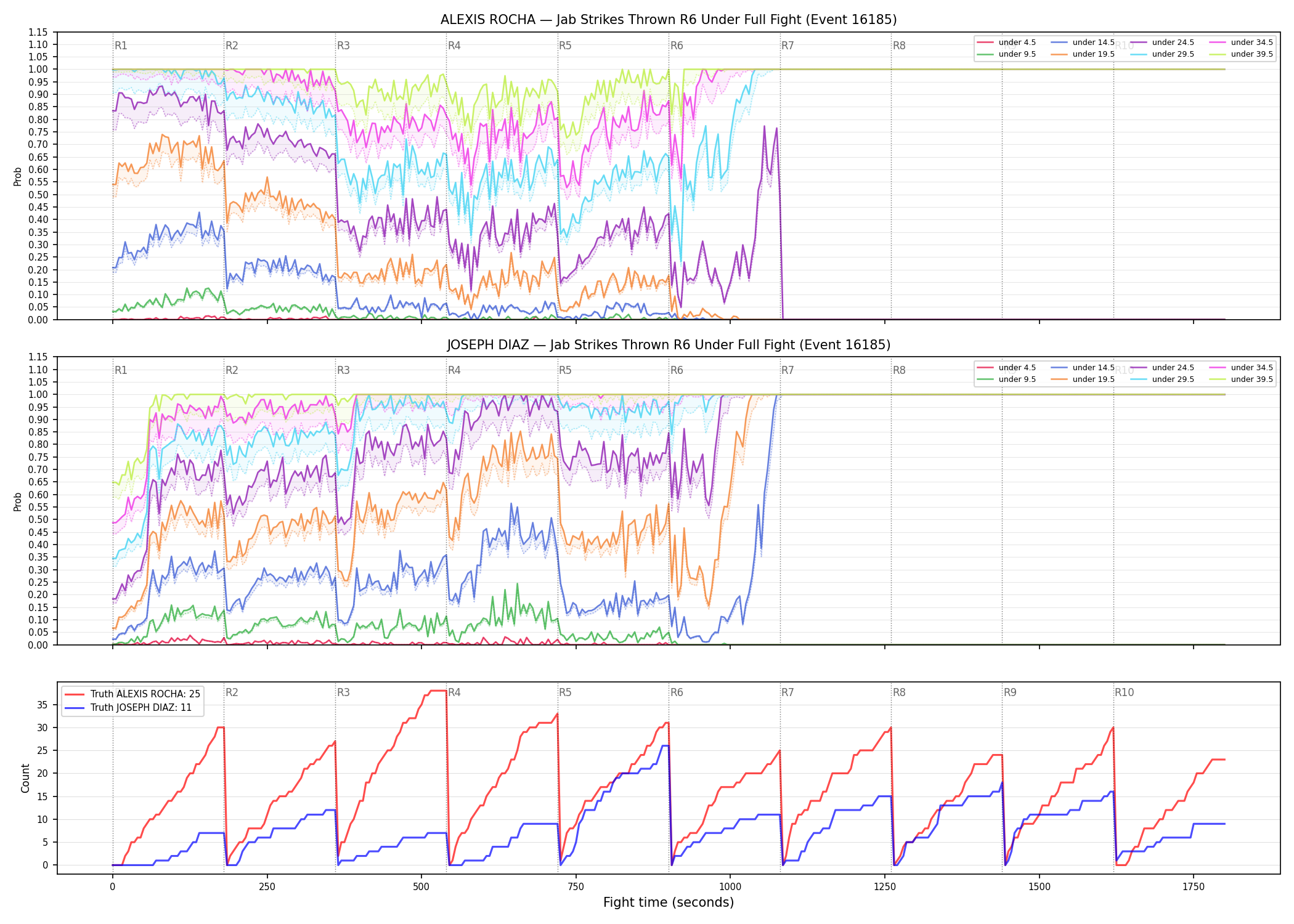Click the 'Fight time (seconds)' axis label
This screenshot has height=924, width=1294.
(669, 902)
